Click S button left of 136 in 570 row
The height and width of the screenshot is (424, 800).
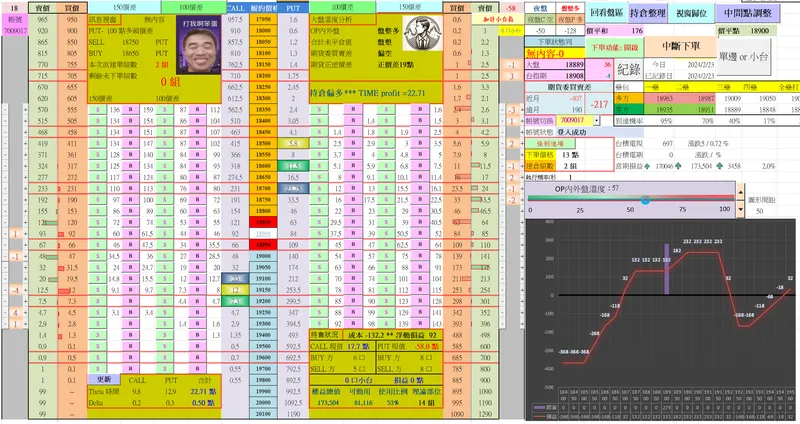point(97,110)
